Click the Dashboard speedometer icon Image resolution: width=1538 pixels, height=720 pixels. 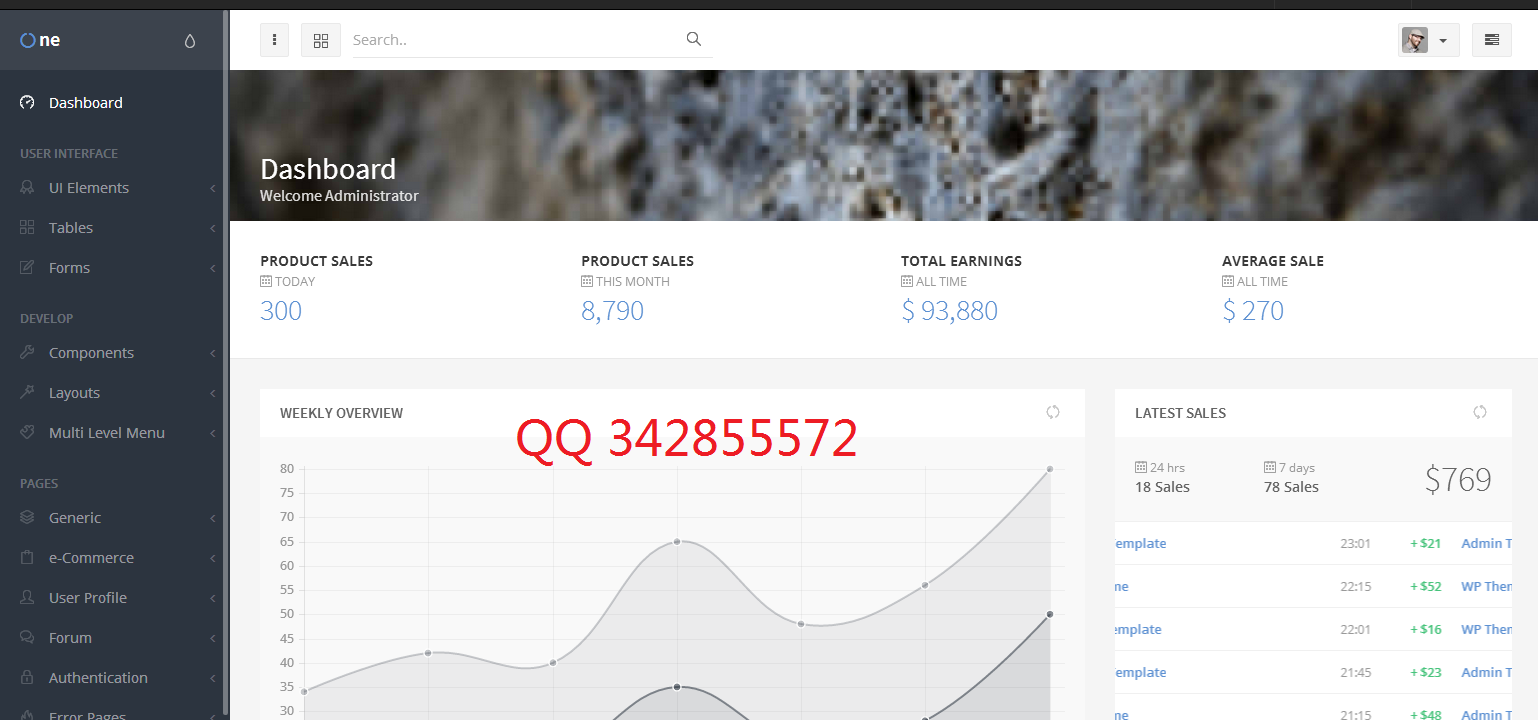pos(27,103)
